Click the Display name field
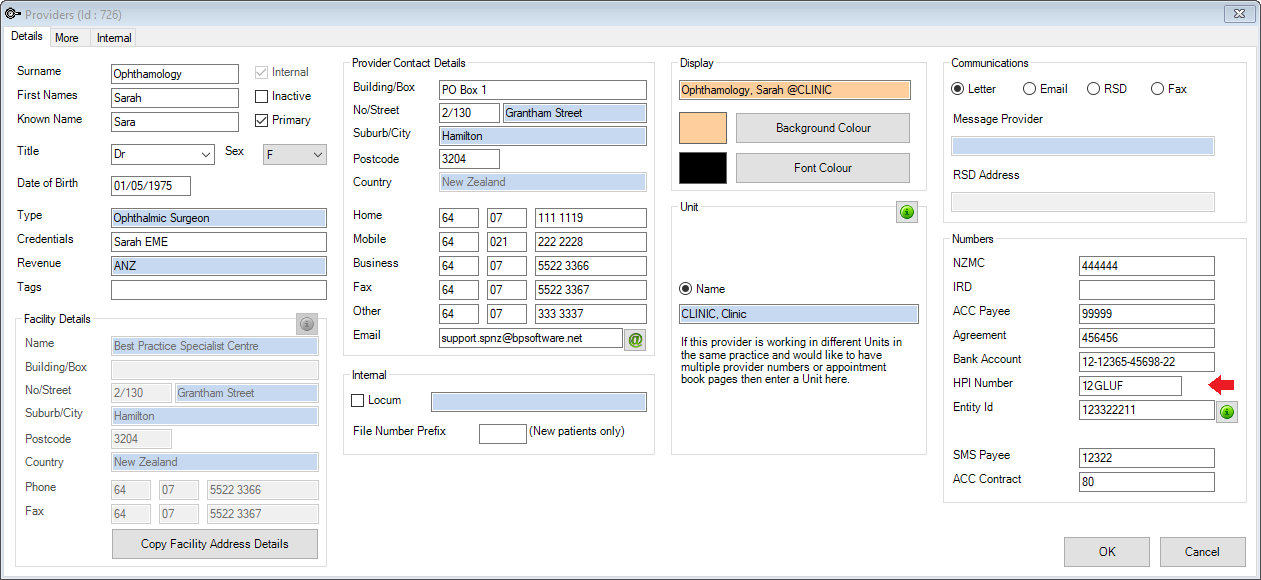Image resolution: width=1261 pixels, height=580 pixels. [x=795, y=90]
